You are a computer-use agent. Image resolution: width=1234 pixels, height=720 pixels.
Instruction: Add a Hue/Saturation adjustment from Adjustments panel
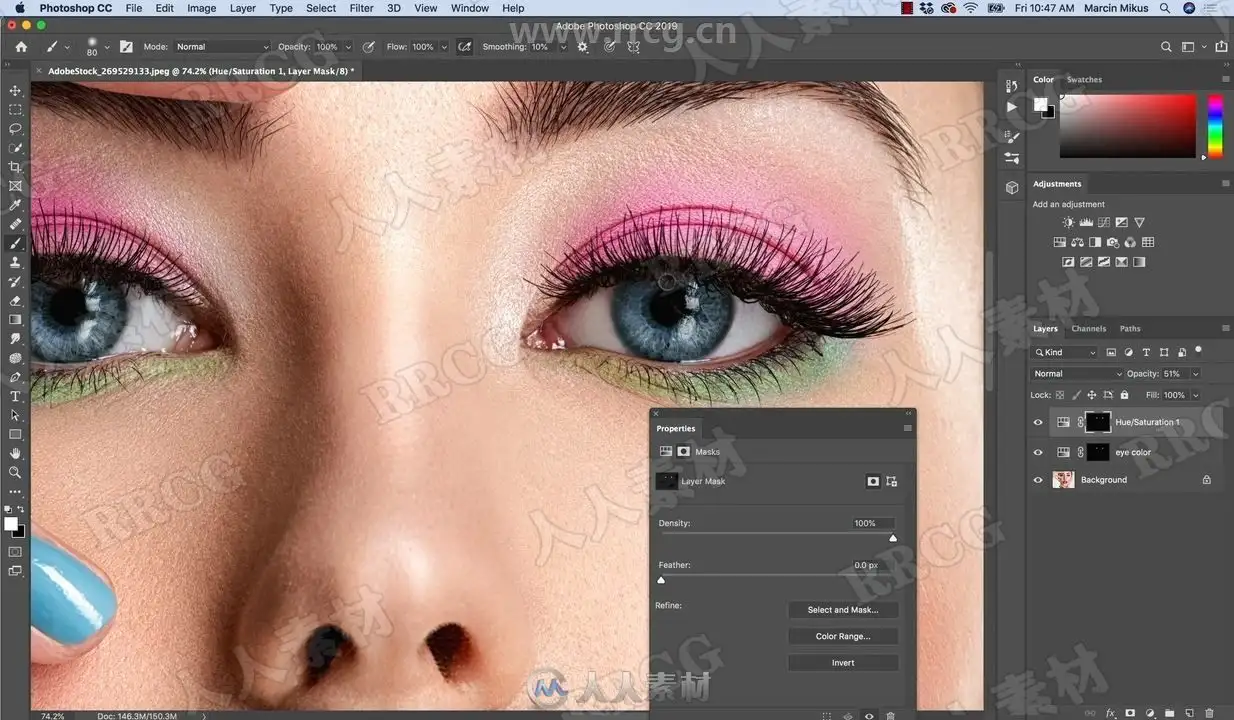click(x=1059, y=242)
